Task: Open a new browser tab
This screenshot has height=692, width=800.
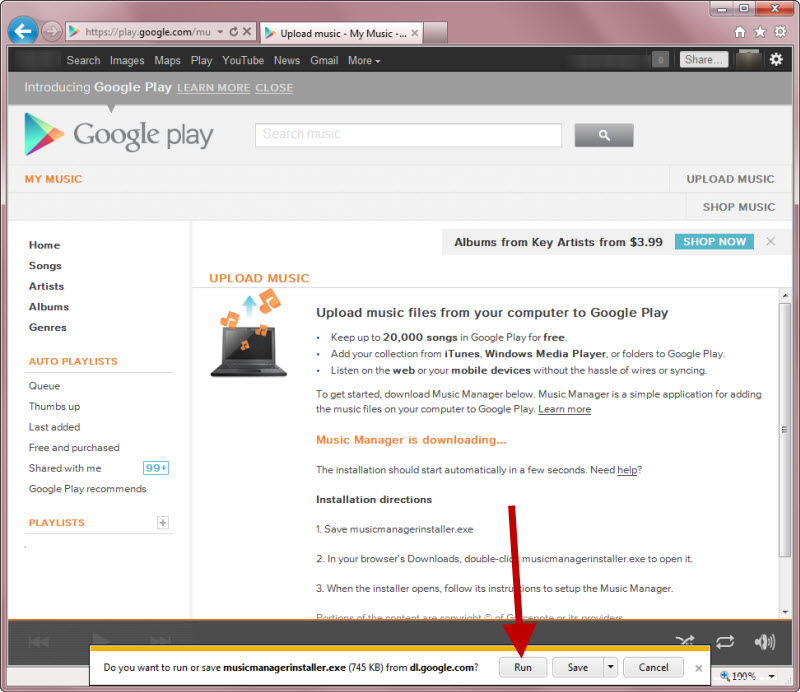Action: (435, 33)
